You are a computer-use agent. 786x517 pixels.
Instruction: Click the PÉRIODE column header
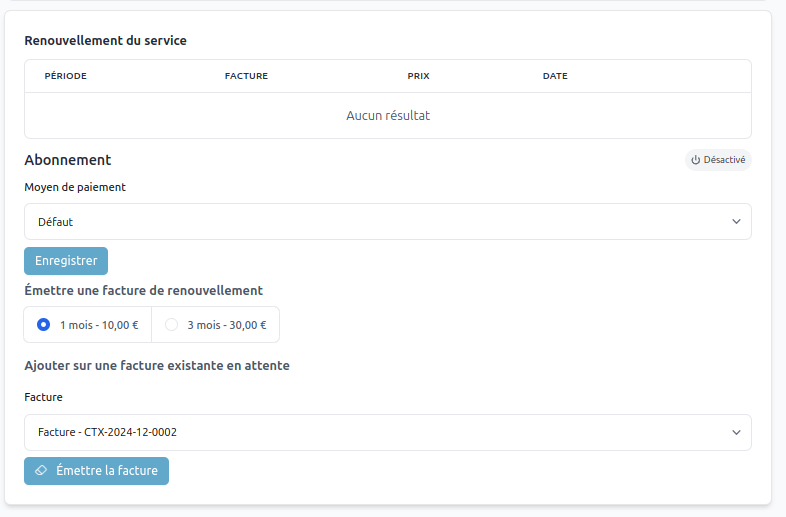[x=66, y=76]
